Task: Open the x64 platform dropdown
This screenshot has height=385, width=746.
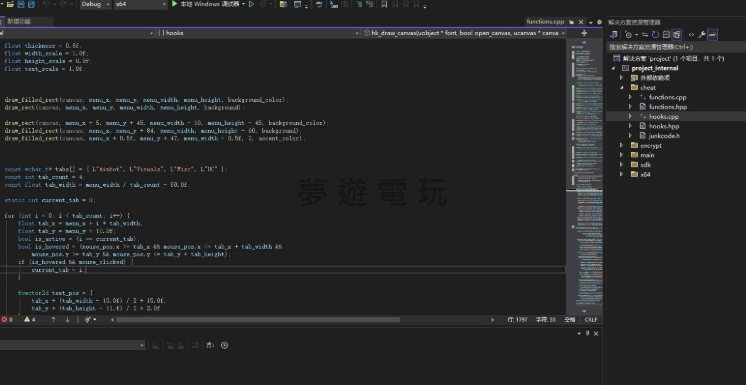Action: [141, 4]
